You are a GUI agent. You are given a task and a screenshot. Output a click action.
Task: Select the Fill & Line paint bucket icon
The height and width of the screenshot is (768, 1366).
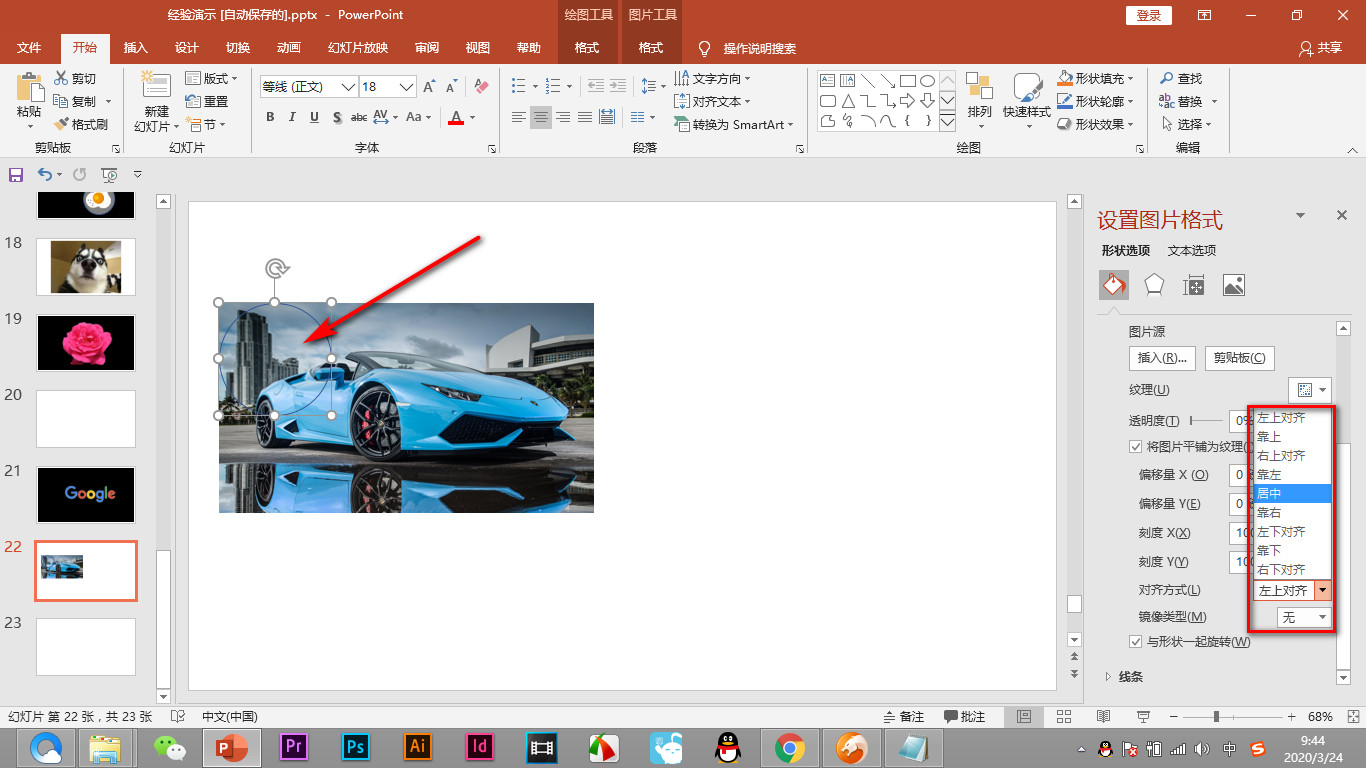coord(1114,286)
